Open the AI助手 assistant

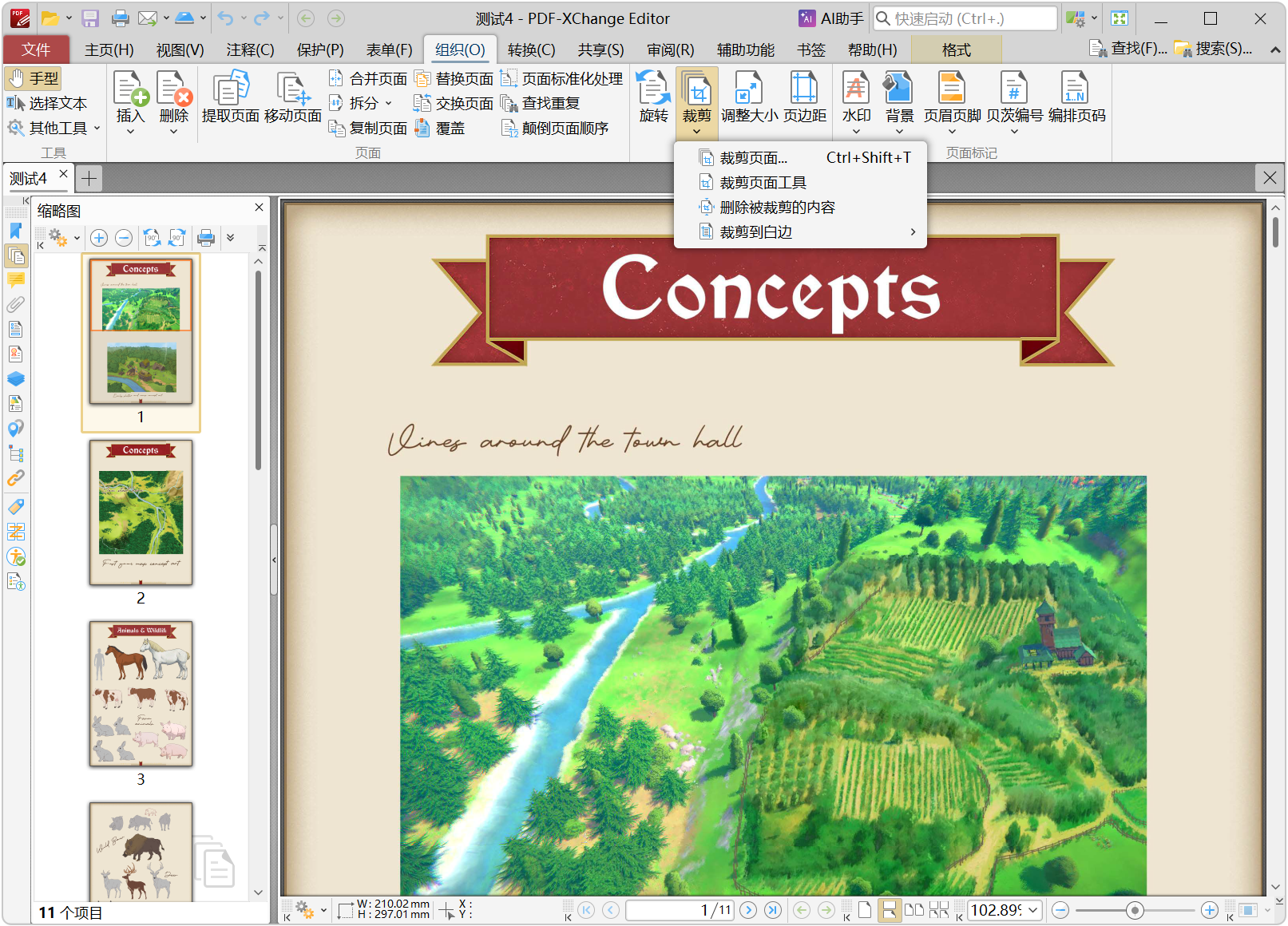tap(830, 18)
